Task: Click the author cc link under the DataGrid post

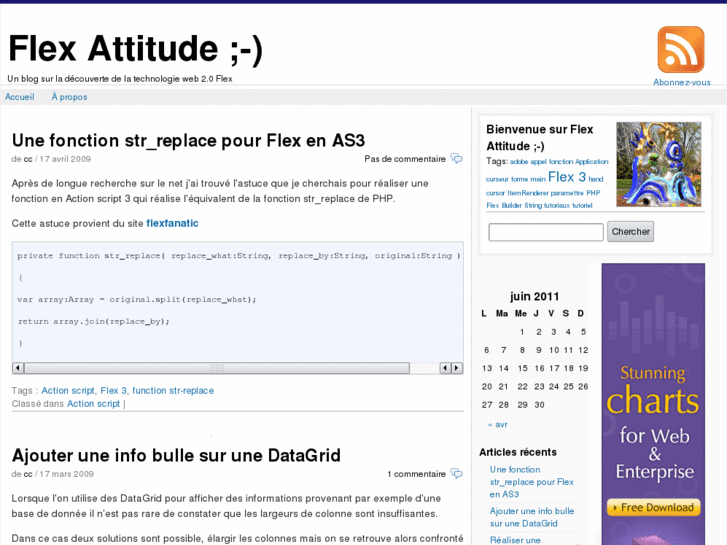Action: coord(28,474)
